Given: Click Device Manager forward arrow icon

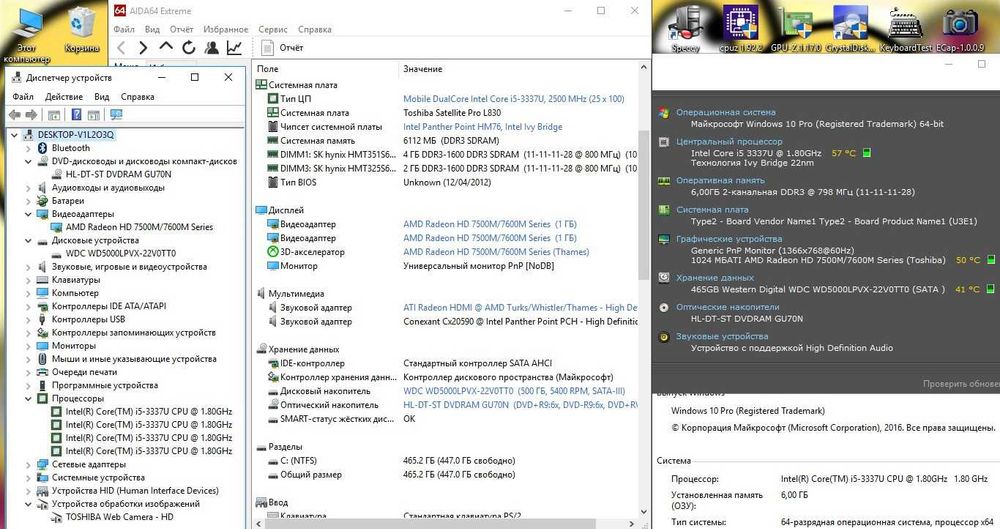Looking at the screenshot, I should pos(31,115).
